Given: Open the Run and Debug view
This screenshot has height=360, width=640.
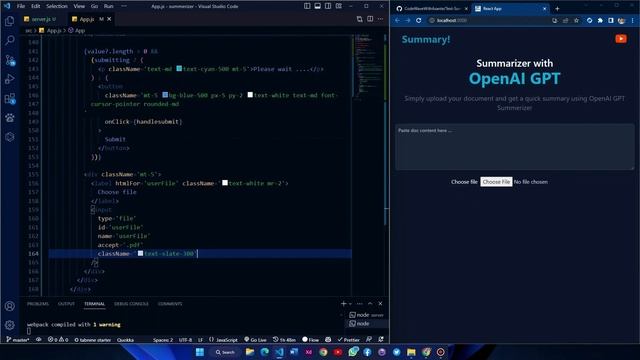Looking at the screenshot, I should click(x=10, y=79).
